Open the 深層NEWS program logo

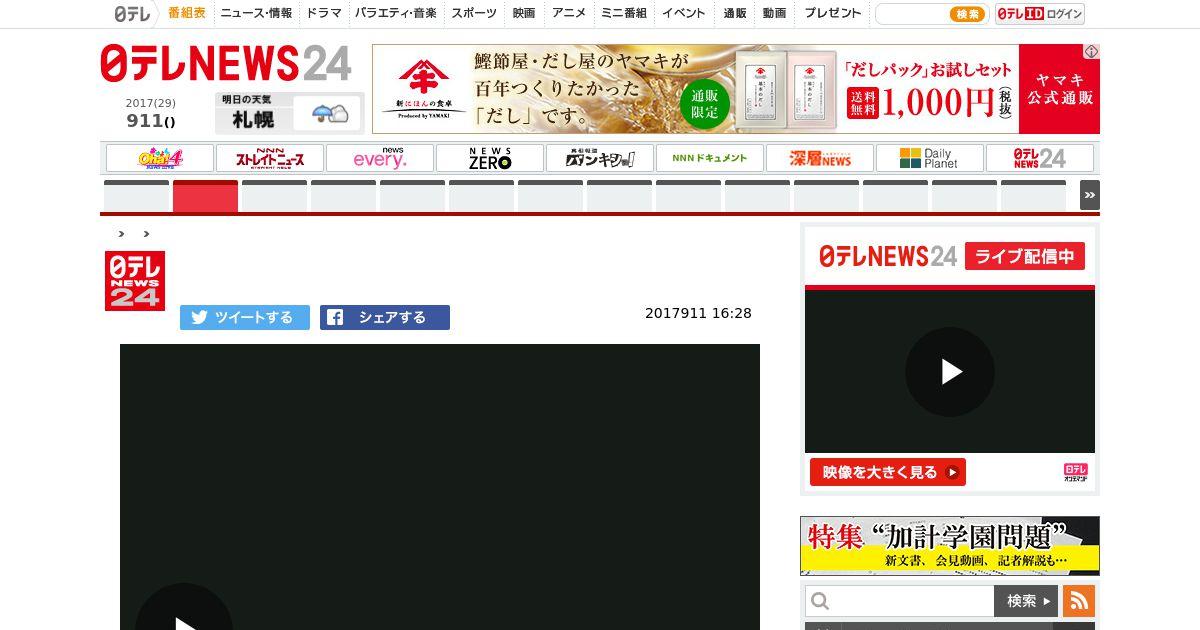coord(820,158)
